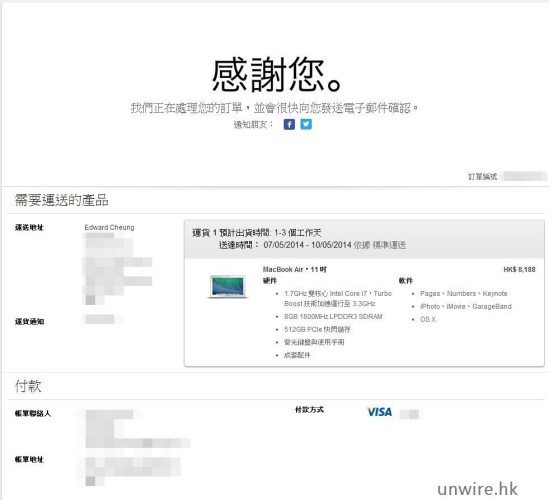This screenshot has height=500, width=549.
Task: Click the 07/05/2014 - 10/05/2014 delivery date
Action: coord(307,245)
